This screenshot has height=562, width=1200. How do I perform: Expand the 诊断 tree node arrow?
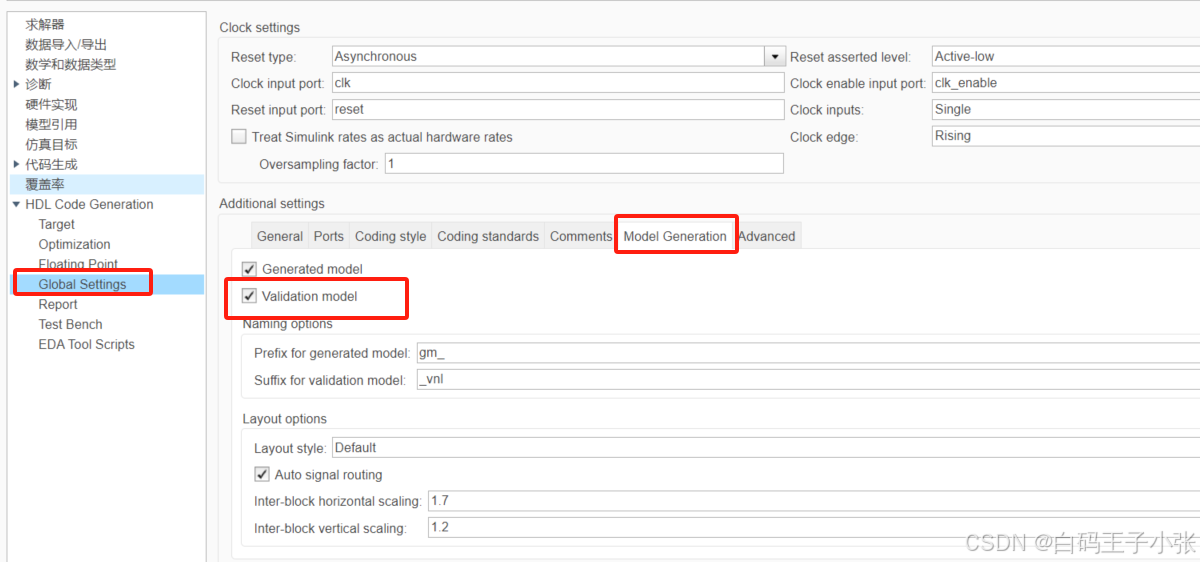click(16, 84)
